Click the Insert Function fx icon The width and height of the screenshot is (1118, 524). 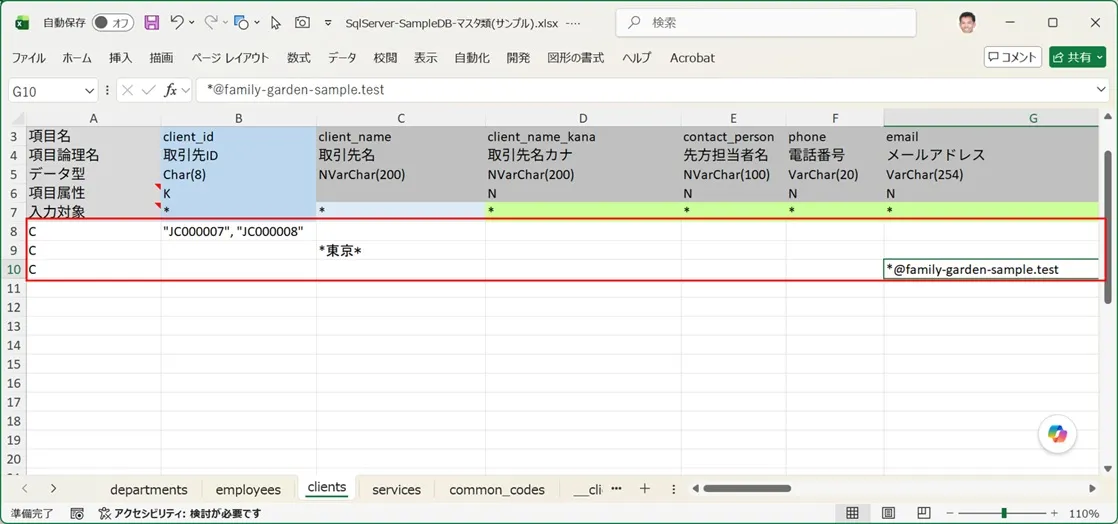click(171, 91)
